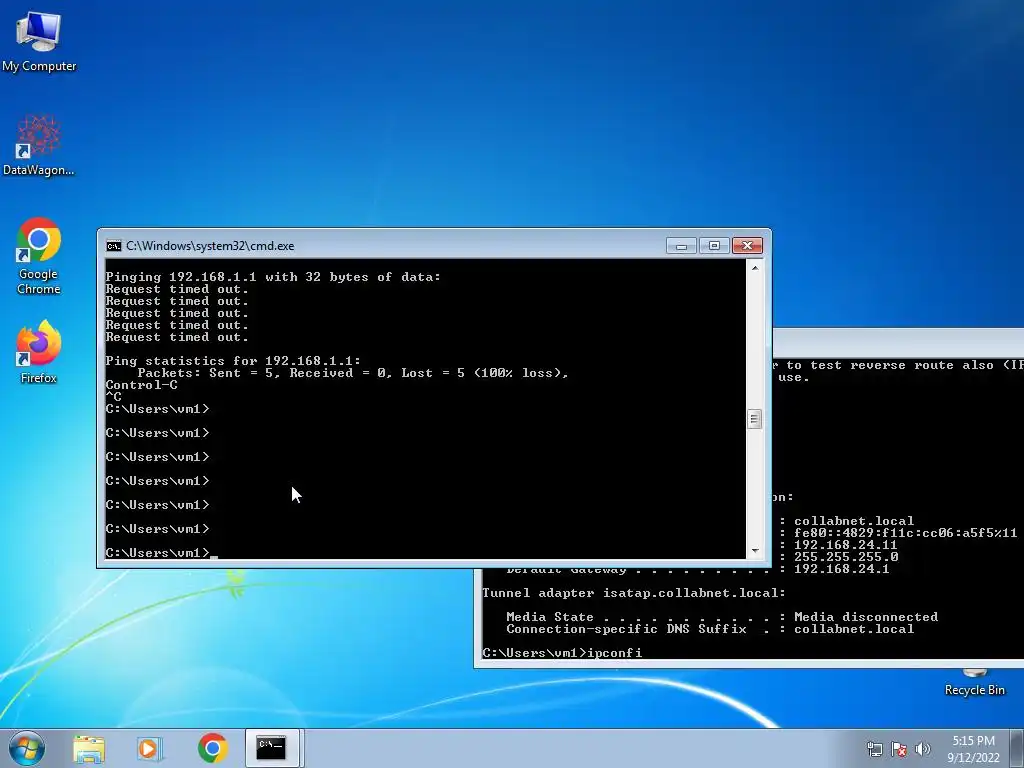This screenshot has height=768, width=1024.
Task: Click gateway 192.168.24.1 in back window
Action: click(842, 569)
